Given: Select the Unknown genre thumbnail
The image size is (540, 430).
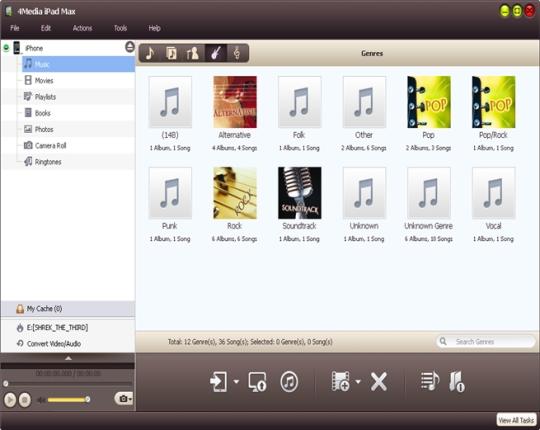Looking at the screenshot, I should [x=364, y=193].
